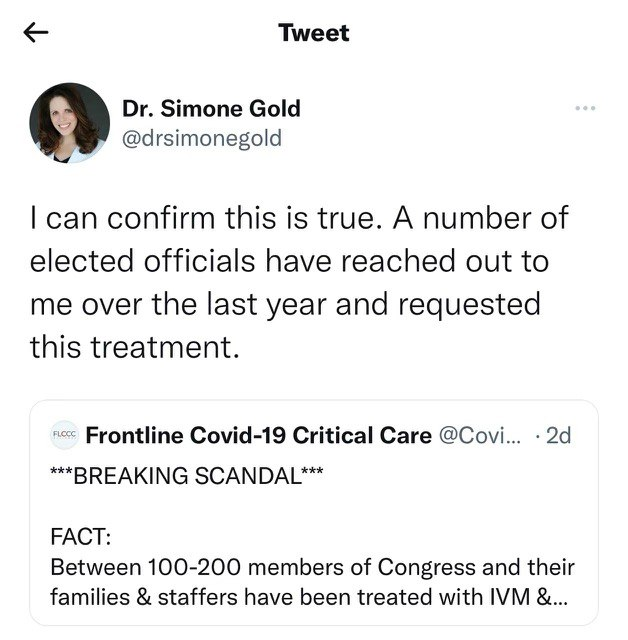The width and height of the screenshot is (628, 640).
Task: Tap the Tweet header title
Action: tap(314, 33)
